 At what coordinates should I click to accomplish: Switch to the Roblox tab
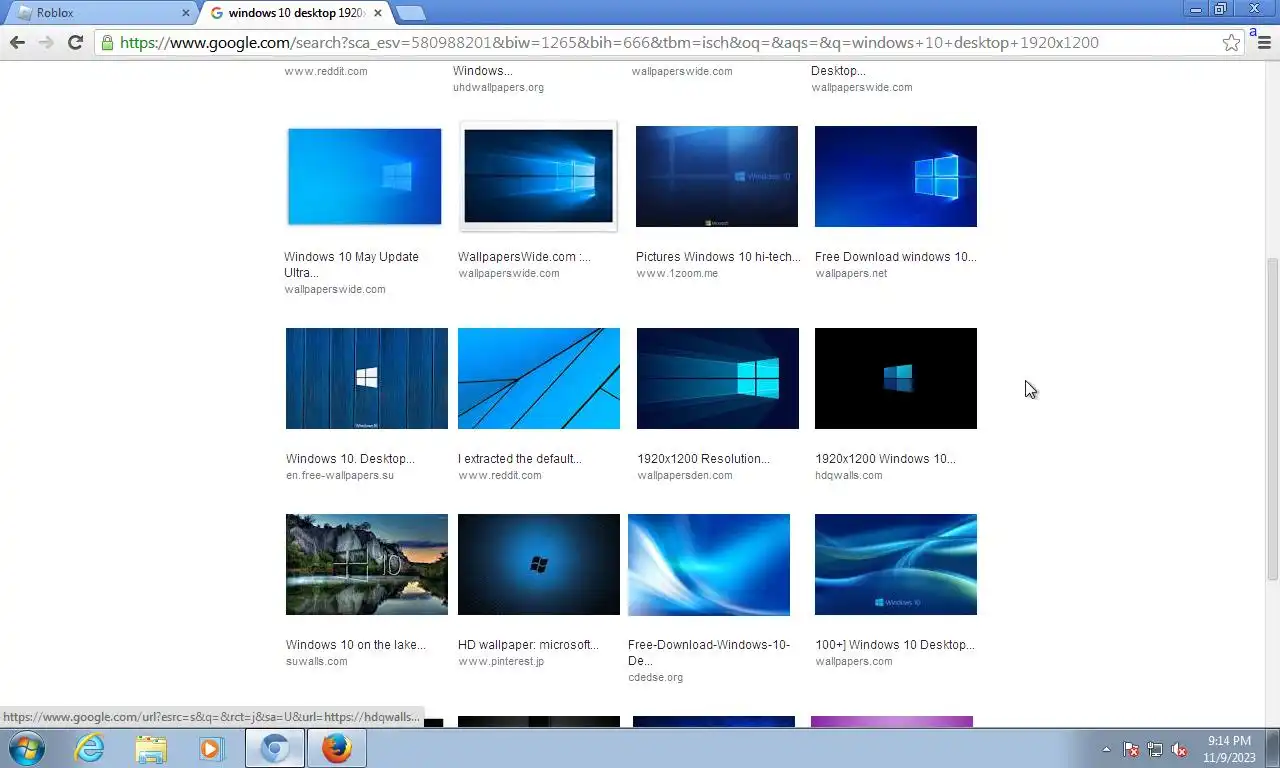point(100,13)
